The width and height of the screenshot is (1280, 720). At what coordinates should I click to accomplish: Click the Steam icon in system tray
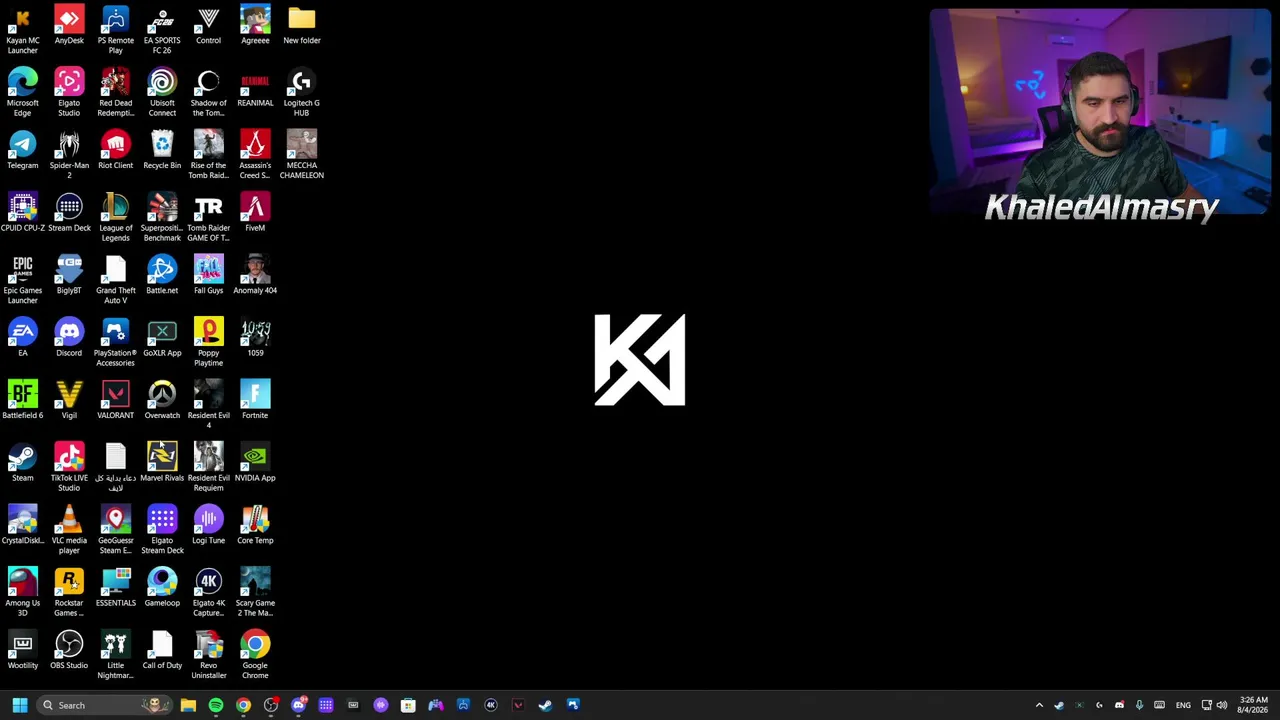click(1059, 705)
